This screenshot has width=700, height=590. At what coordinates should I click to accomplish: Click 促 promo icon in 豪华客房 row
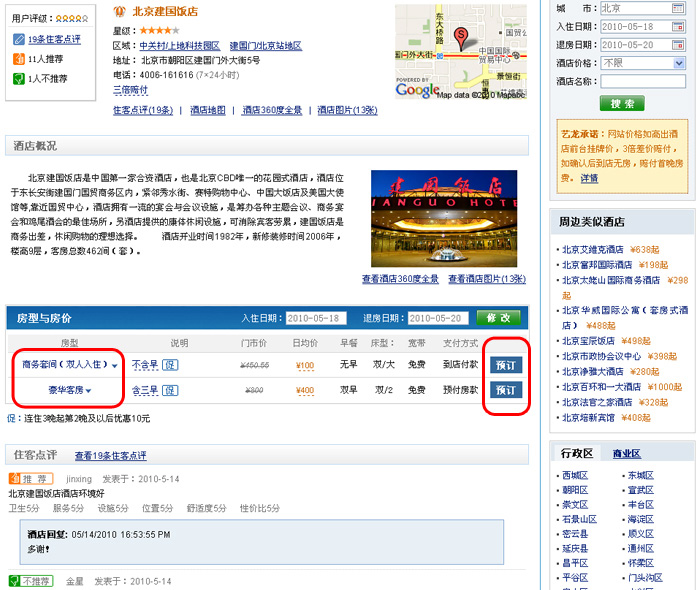point(170,391)
